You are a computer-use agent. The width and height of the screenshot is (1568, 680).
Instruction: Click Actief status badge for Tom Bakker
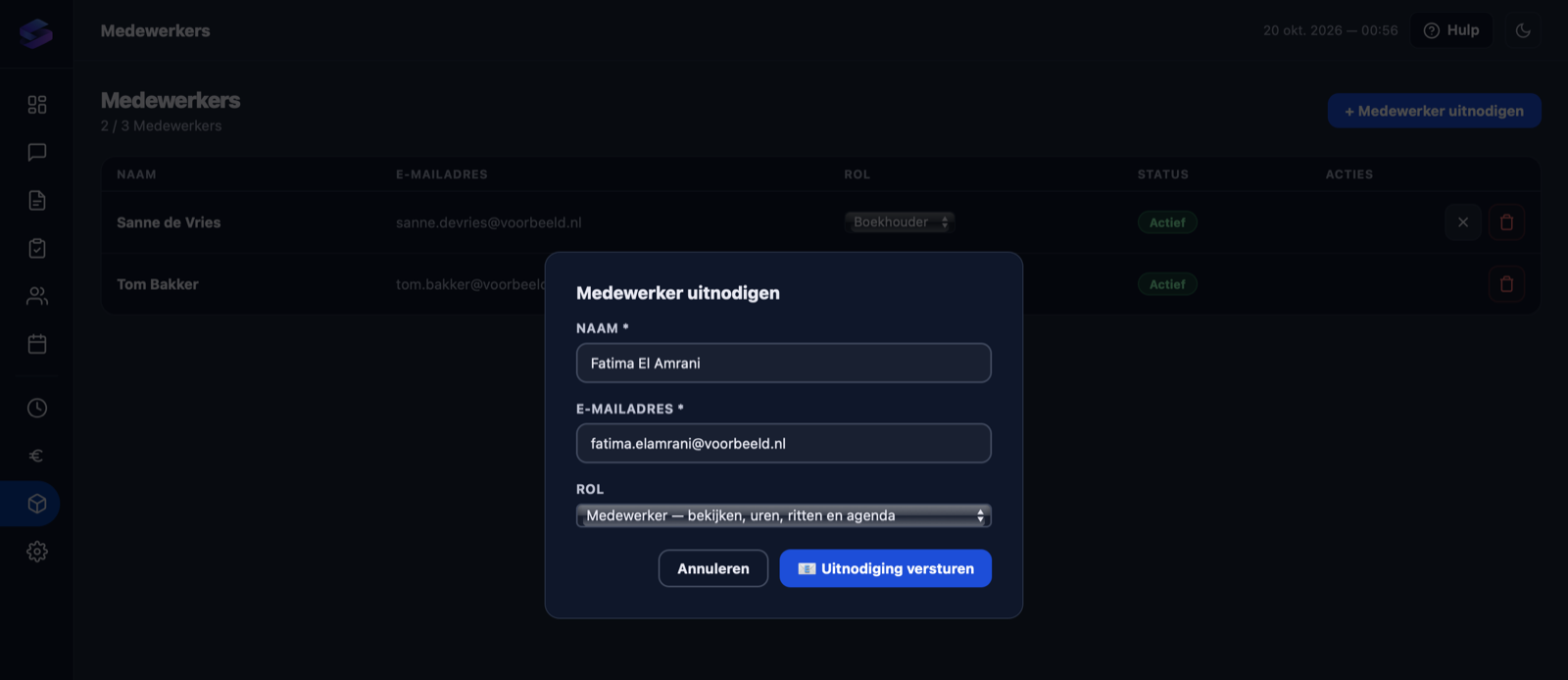pos(1167,284)
